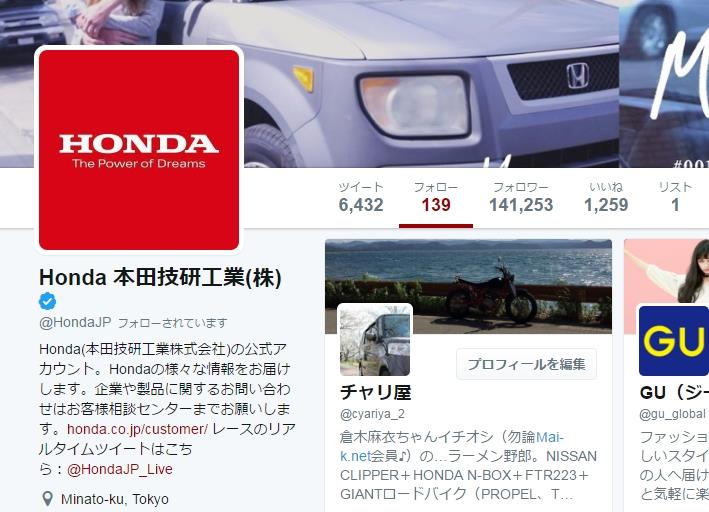This screenshot has width=709, height=512.
Task: Click the location pin icon beside Minato-ku
Action: 47,499
